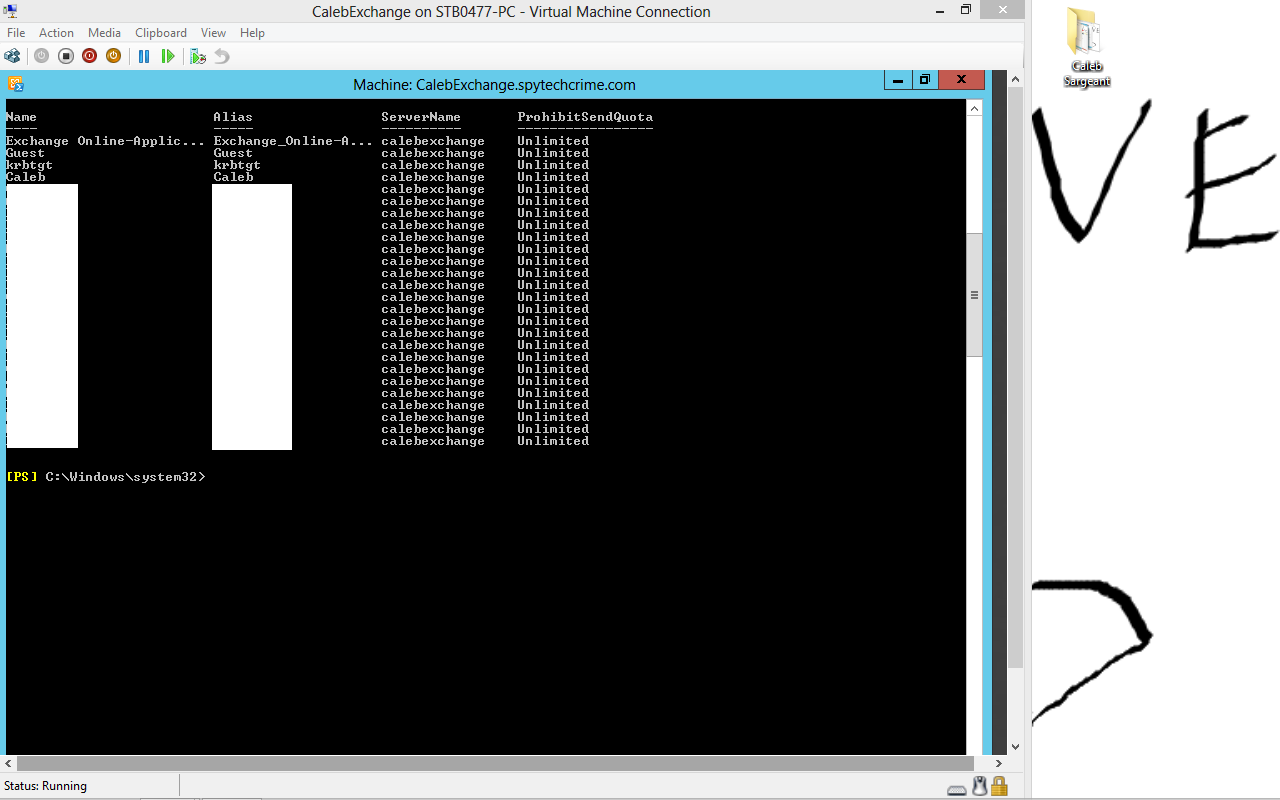Turn off the VM with the black stop button

[x=65, y=56]
